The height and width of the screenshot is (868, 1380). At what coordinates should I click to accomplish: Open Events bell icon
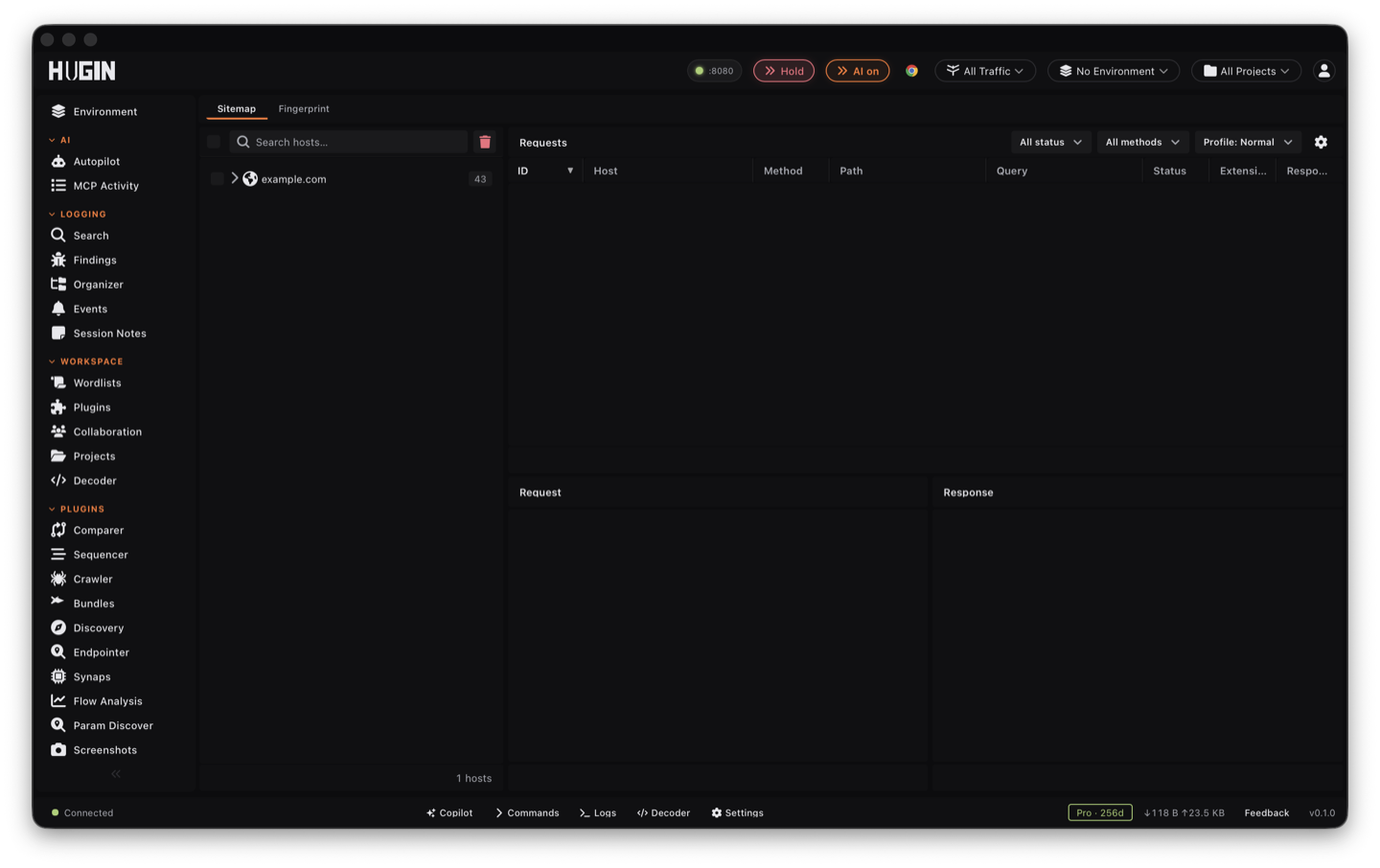(58, 308)
